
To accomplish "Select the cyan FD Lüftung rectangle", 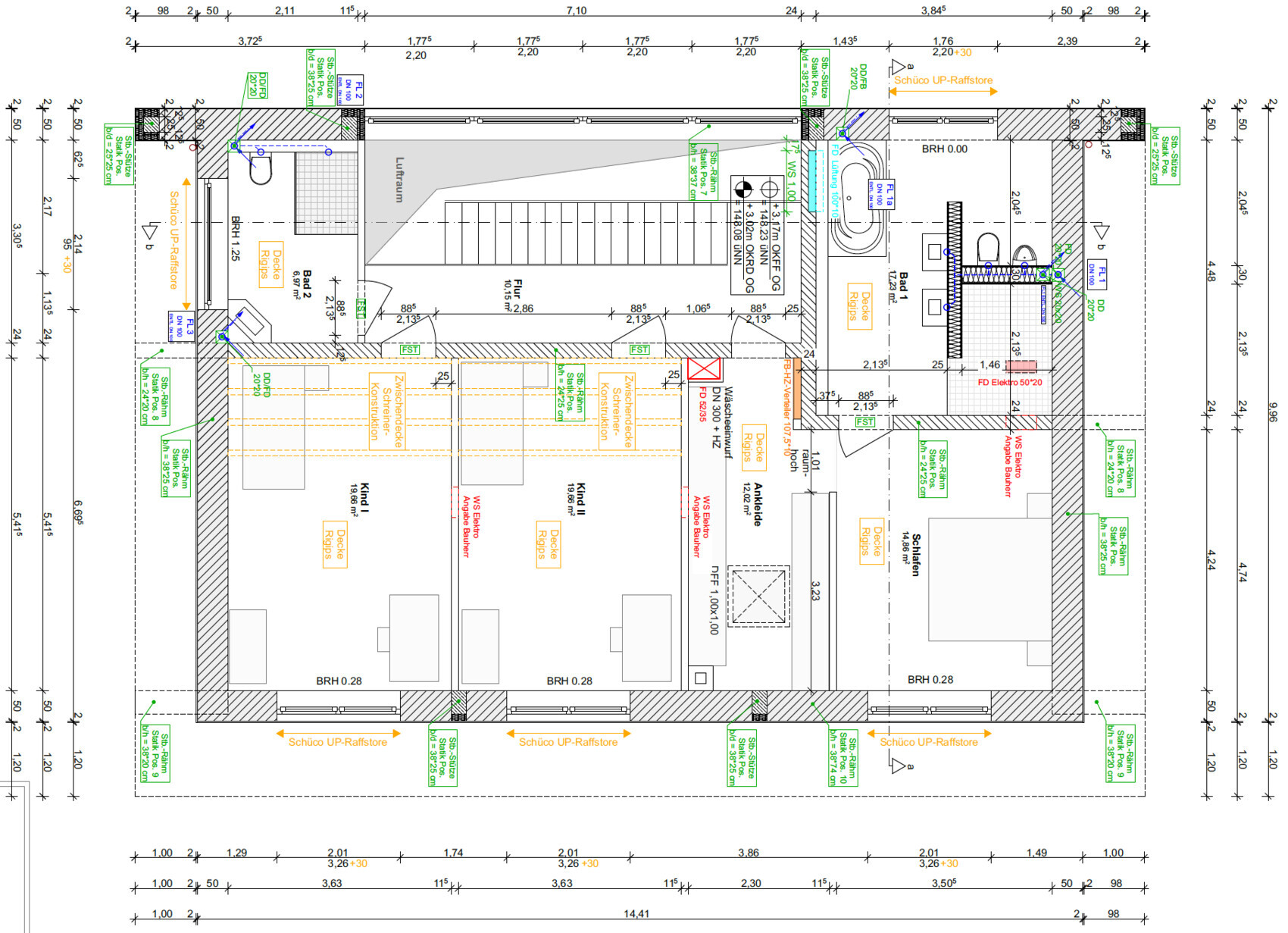I will (x=815, y=180).
